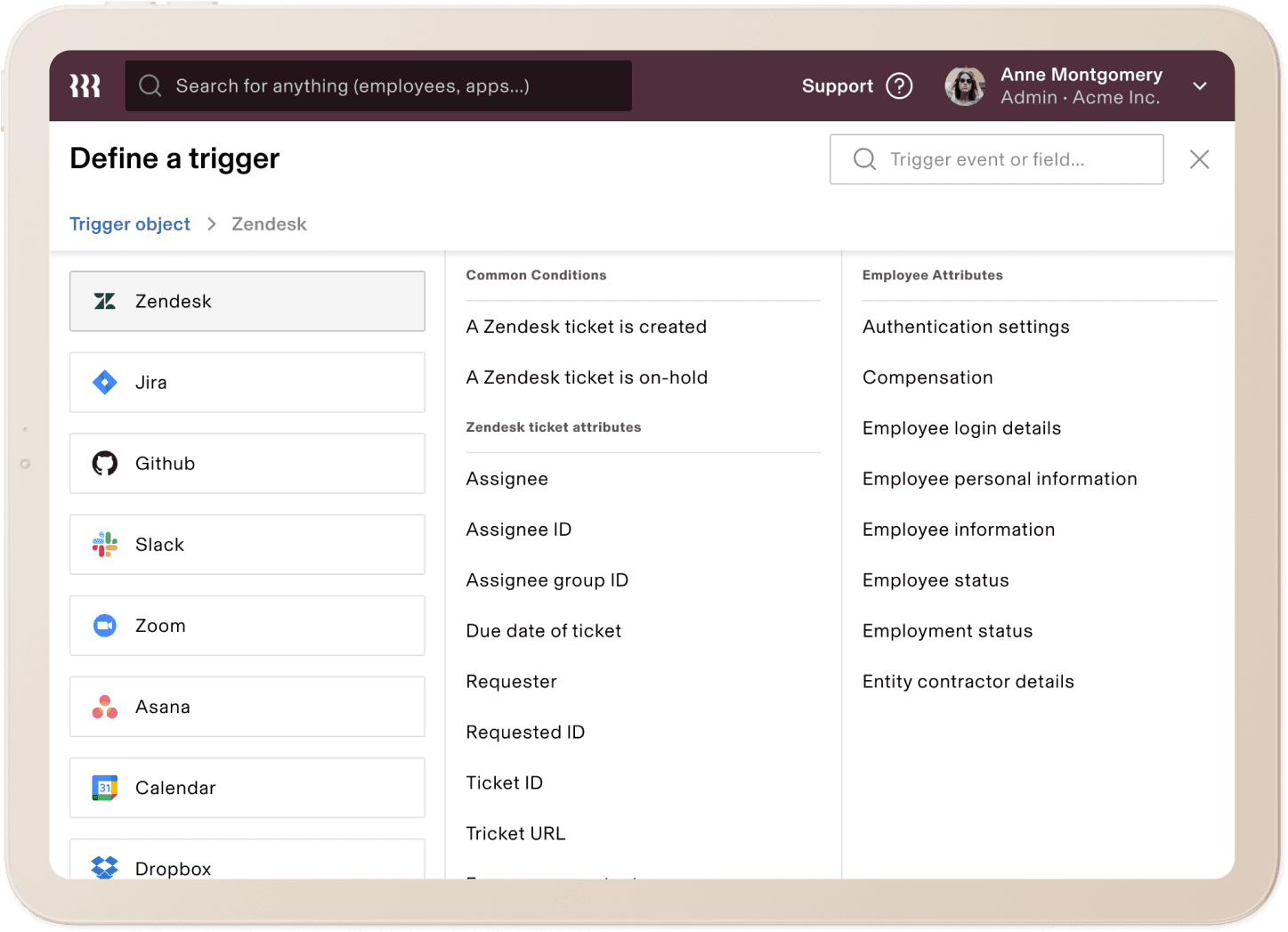
Task: Click the trigger event search field
Action: 996,159
